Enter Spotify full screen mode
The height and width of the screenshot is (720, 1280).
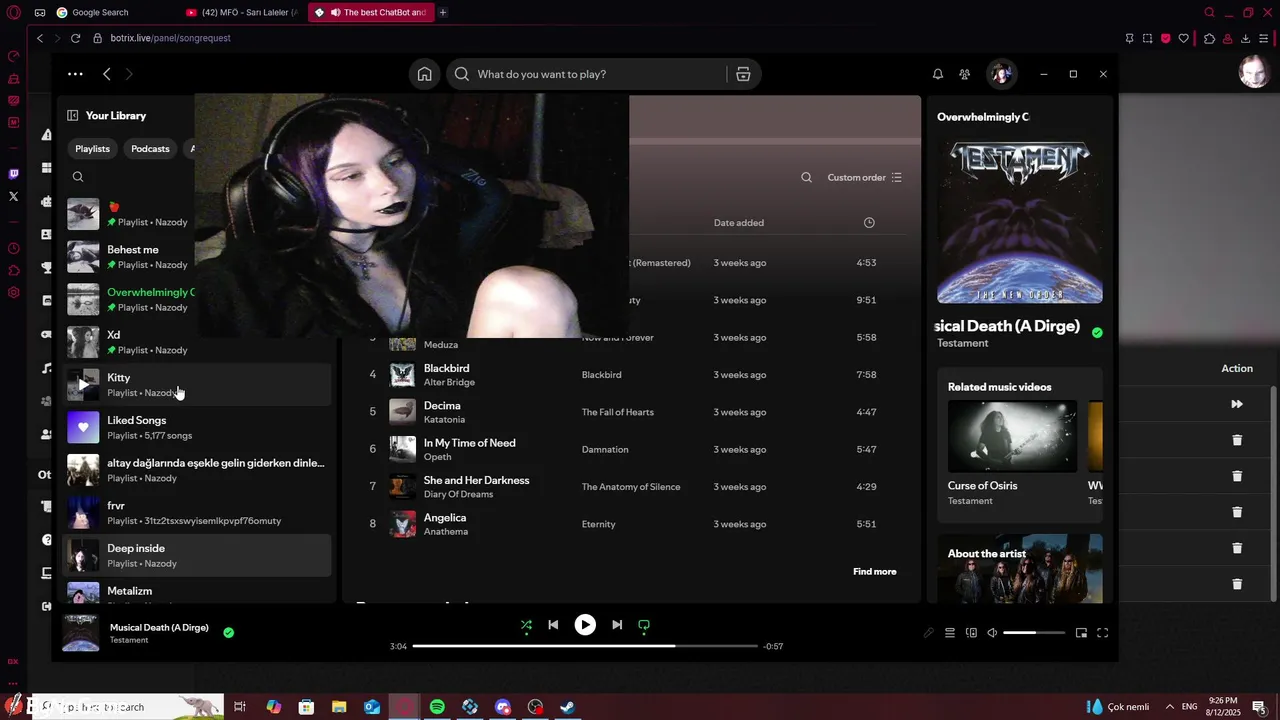1103,633
